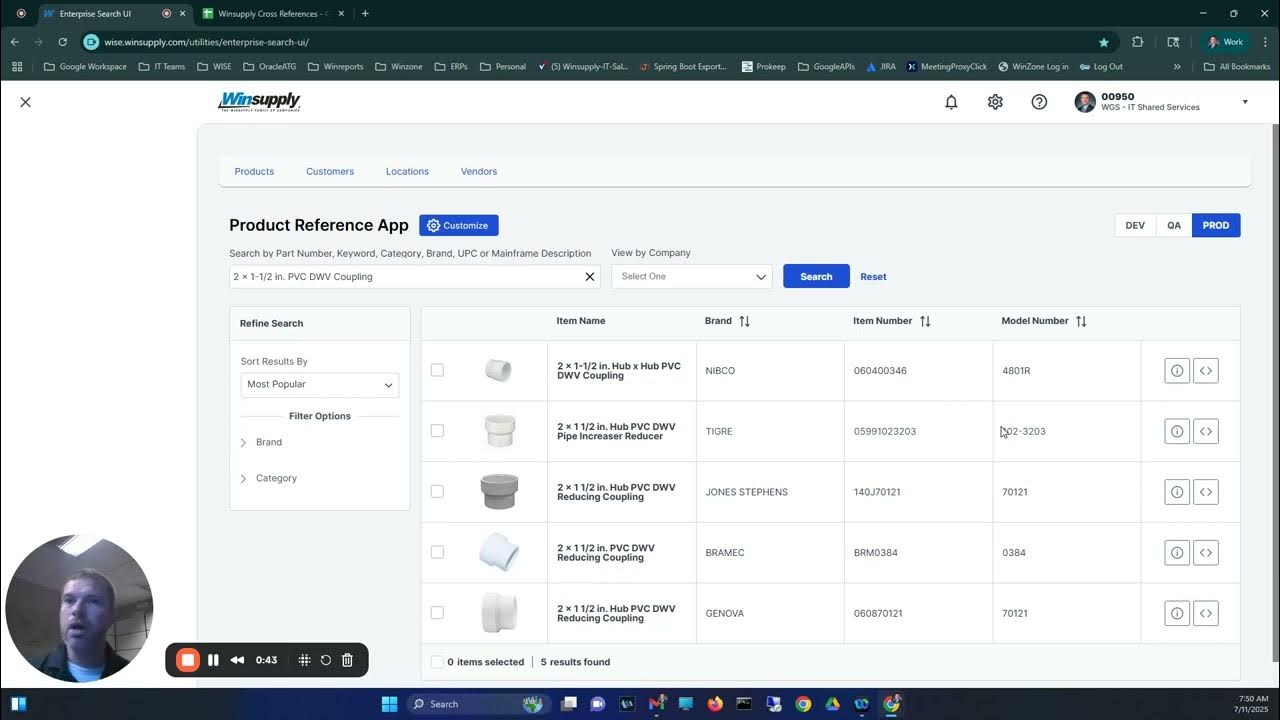Image resolution: width=1280 pixels, height=720 pixels.
Task: Sort results by Item Number arrows
Action: (925, 321)
